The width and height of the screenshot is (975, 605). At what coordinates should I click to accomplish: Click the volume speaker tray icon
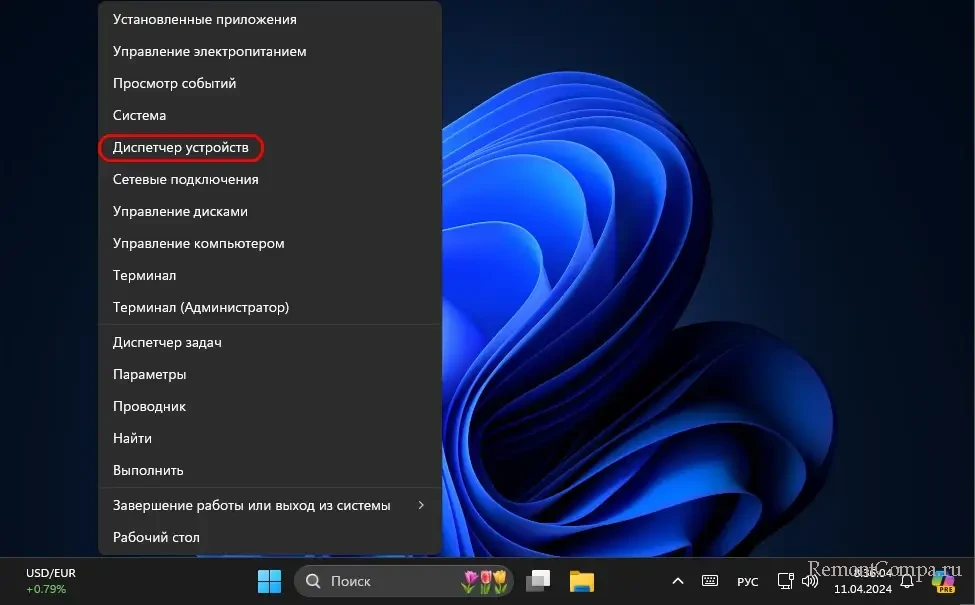pos(810,581)
